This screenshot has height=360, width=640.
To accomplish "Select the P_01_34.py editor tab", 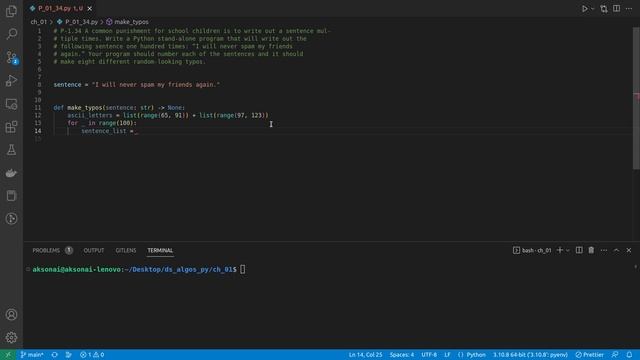I will point(60,9).
